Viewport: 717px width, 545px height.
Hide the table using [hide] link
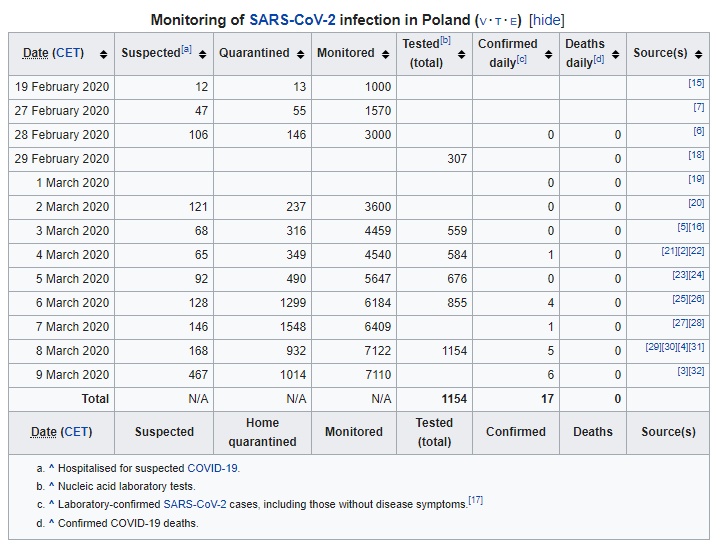pos(547,20)
